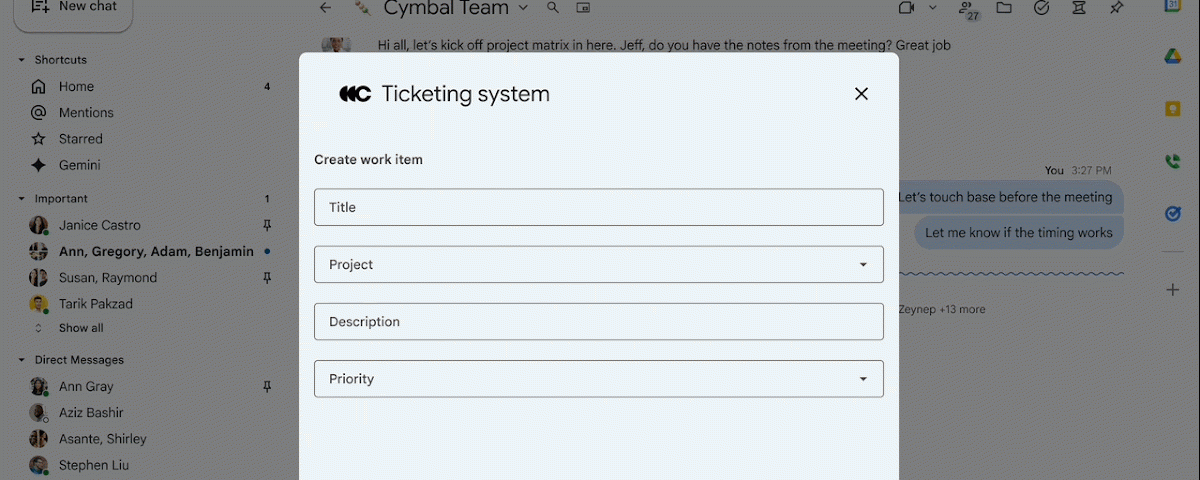Open the shared files folder icon
The width and height of the screenshot is (1200, 480).
point(1004,8)
